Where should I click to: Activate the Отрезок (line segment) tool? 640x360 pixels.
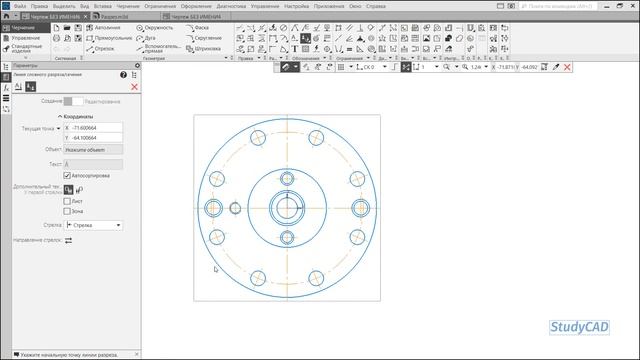coord(100,49)
